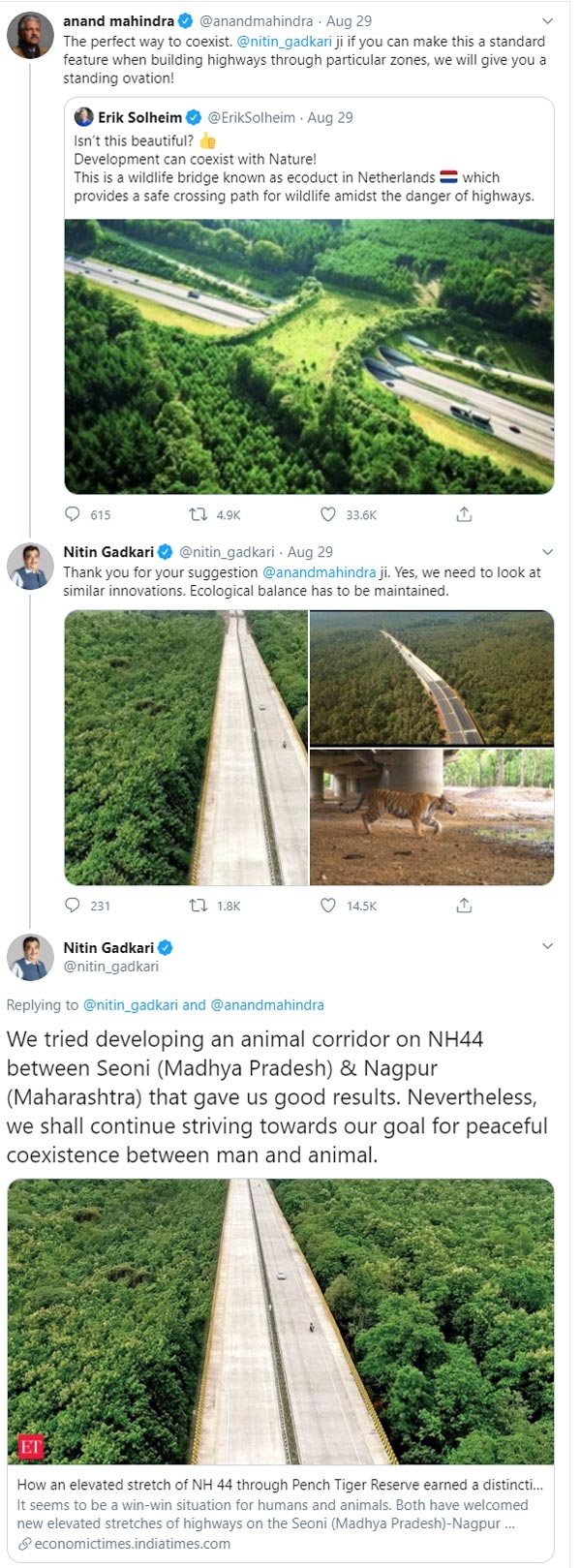Share anand mahindra's tweet
This screenshot has width=581, height=1568.
(x=464, y=514)
